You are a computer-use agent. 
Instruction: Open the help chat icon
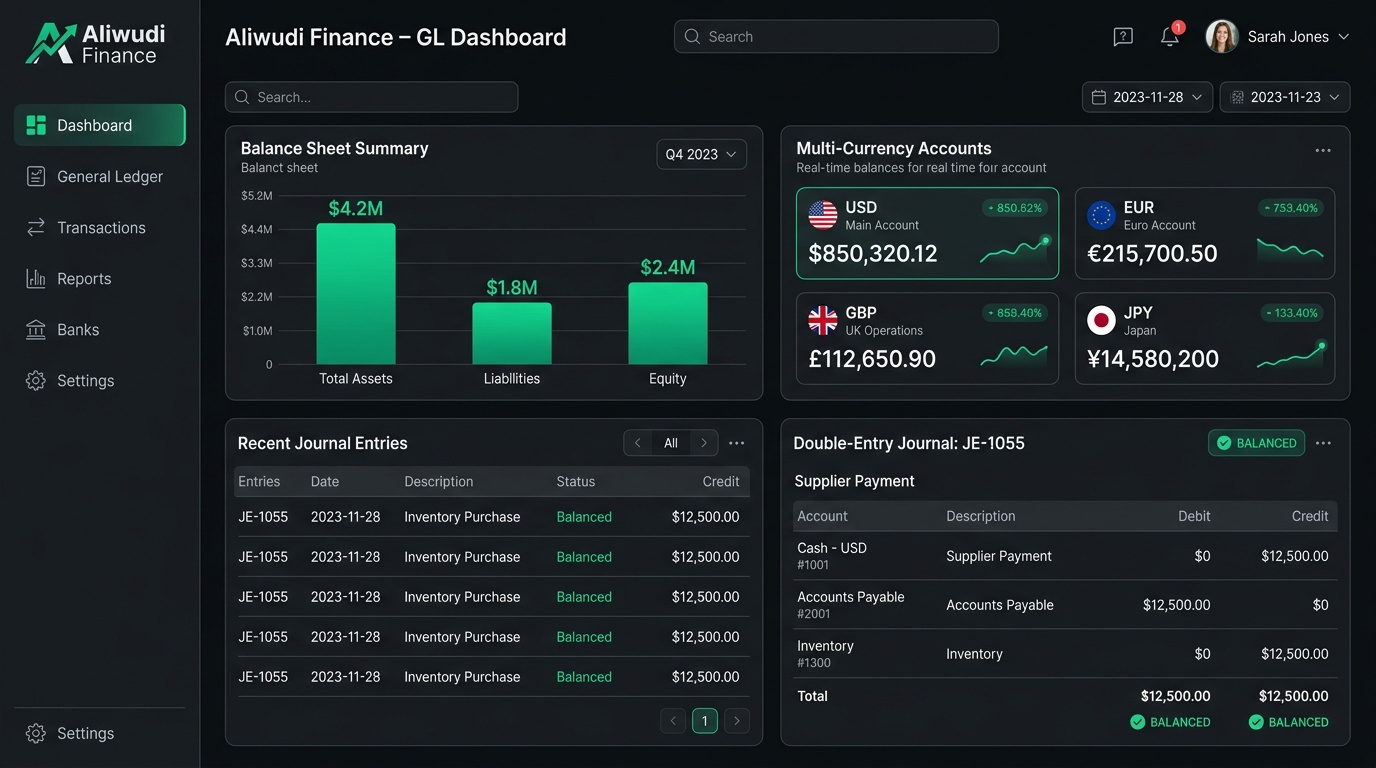coord(1123,37)
